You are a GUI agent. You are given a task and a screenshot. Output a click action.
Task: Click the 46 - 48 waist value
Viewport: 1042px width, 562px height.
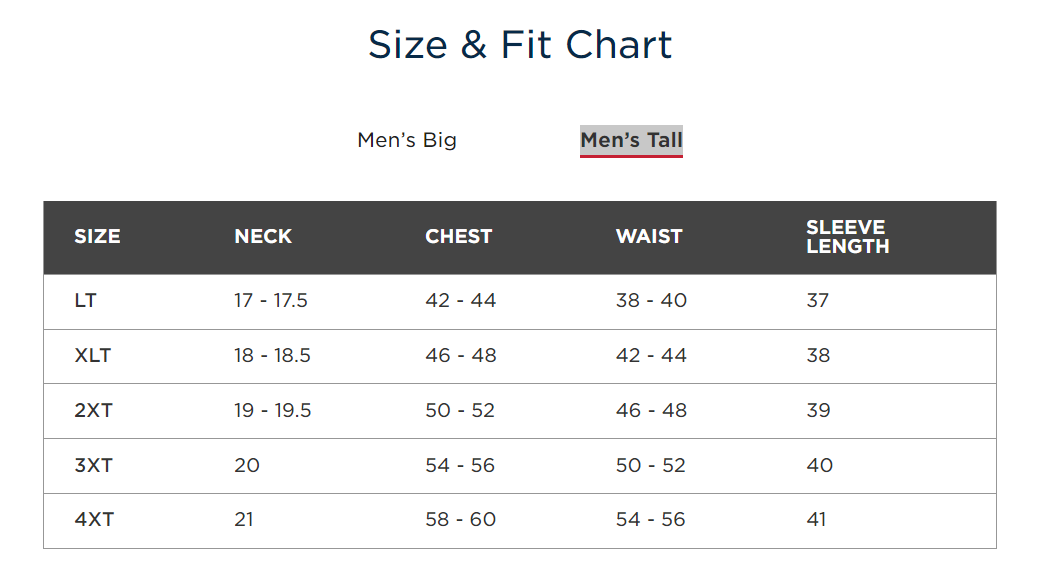[651, 411]
